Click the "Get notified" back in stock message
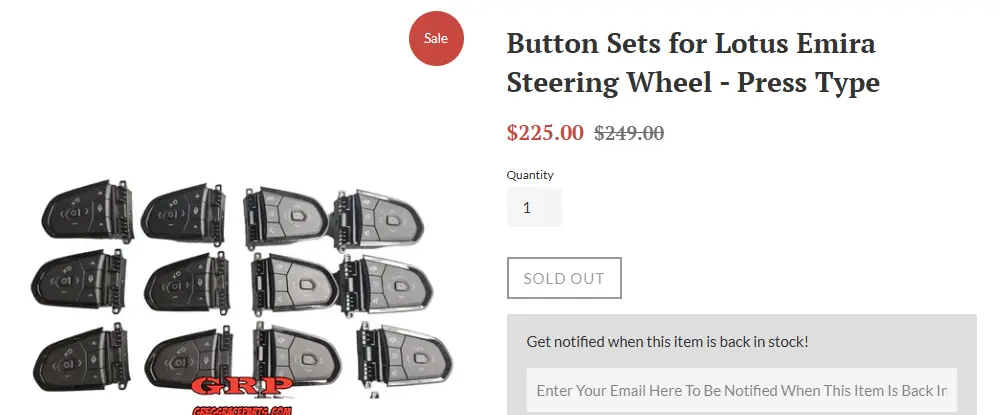This screenshot has width=1001, height=415. tap(667, 342)
